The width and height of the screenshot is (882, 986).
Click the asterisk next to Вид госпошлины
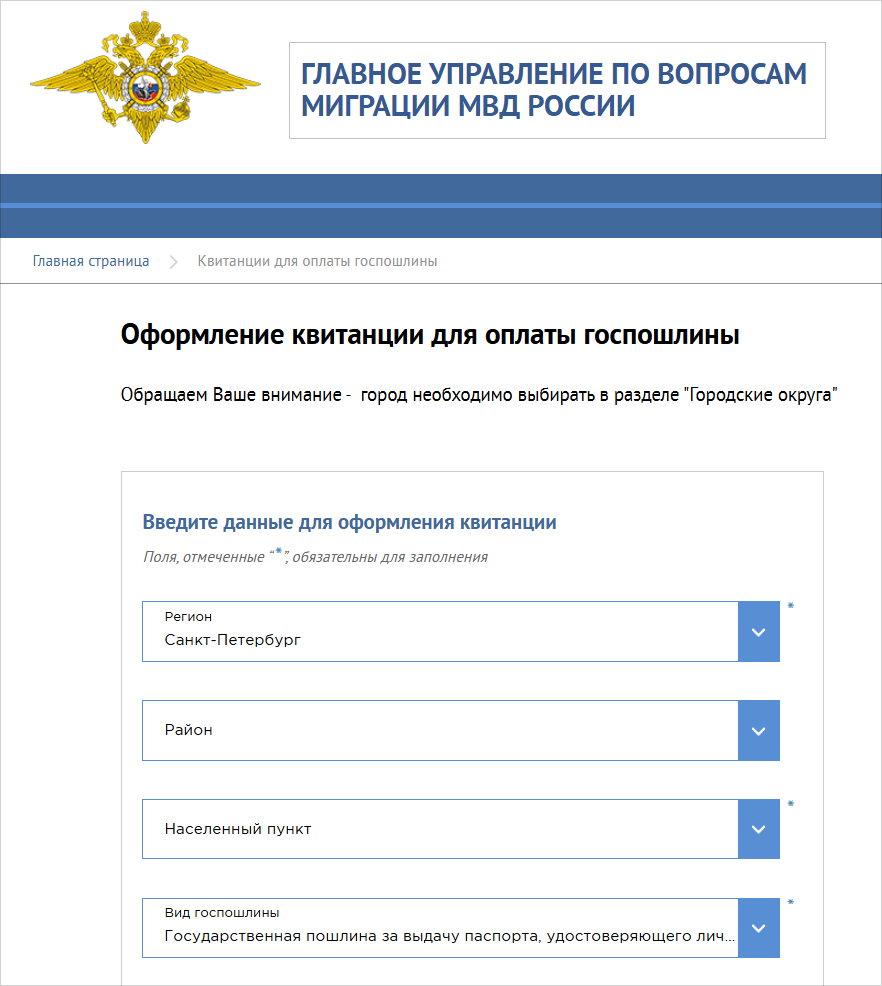(x=791, y=903)
